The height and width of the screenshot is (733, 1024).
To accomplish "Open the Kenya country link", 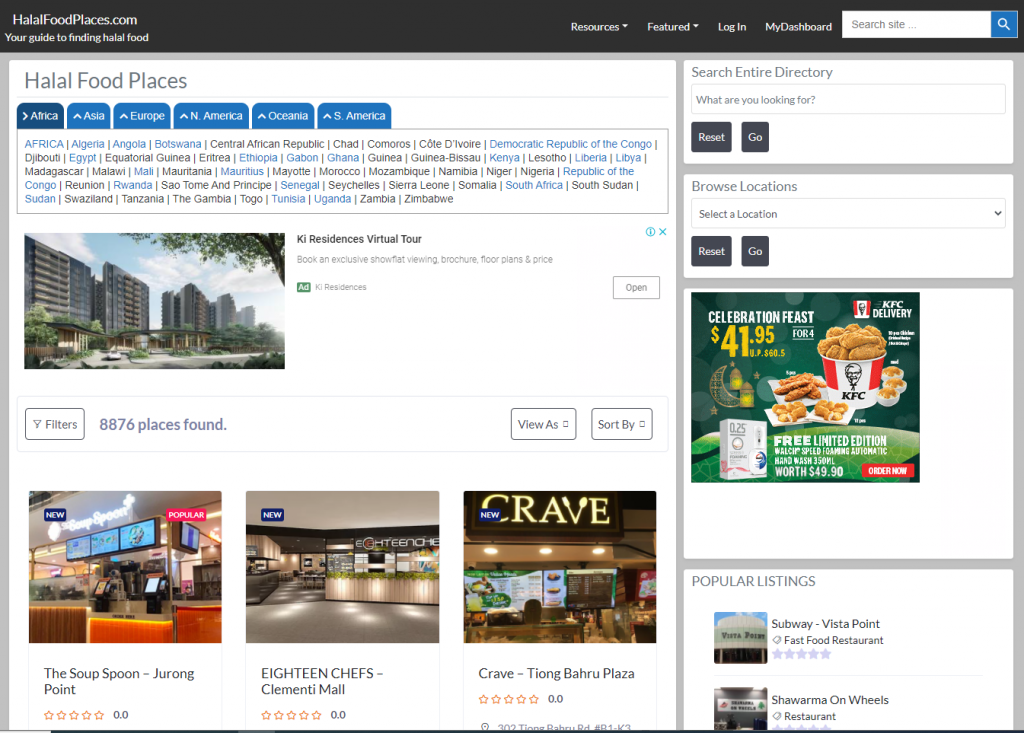I will click(504, 157).
